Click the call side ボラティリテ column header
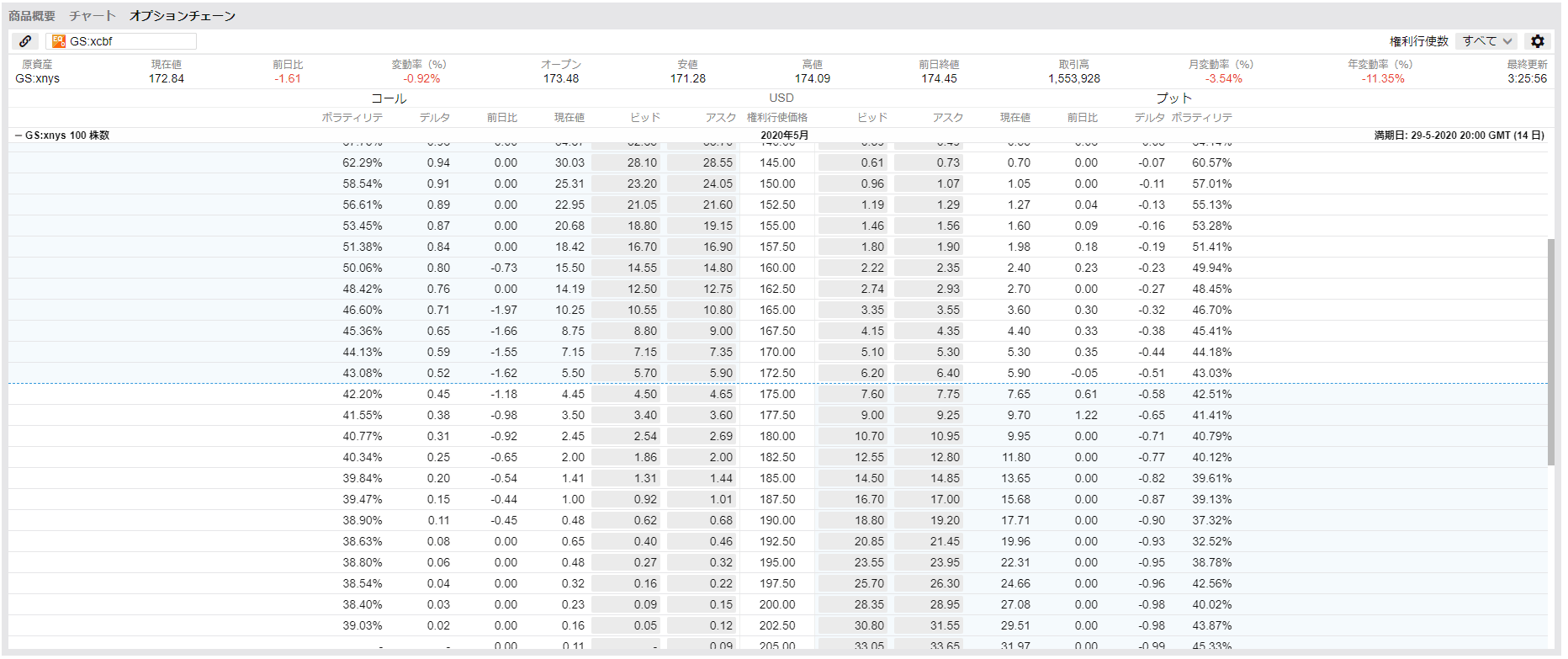 [352, 118]
